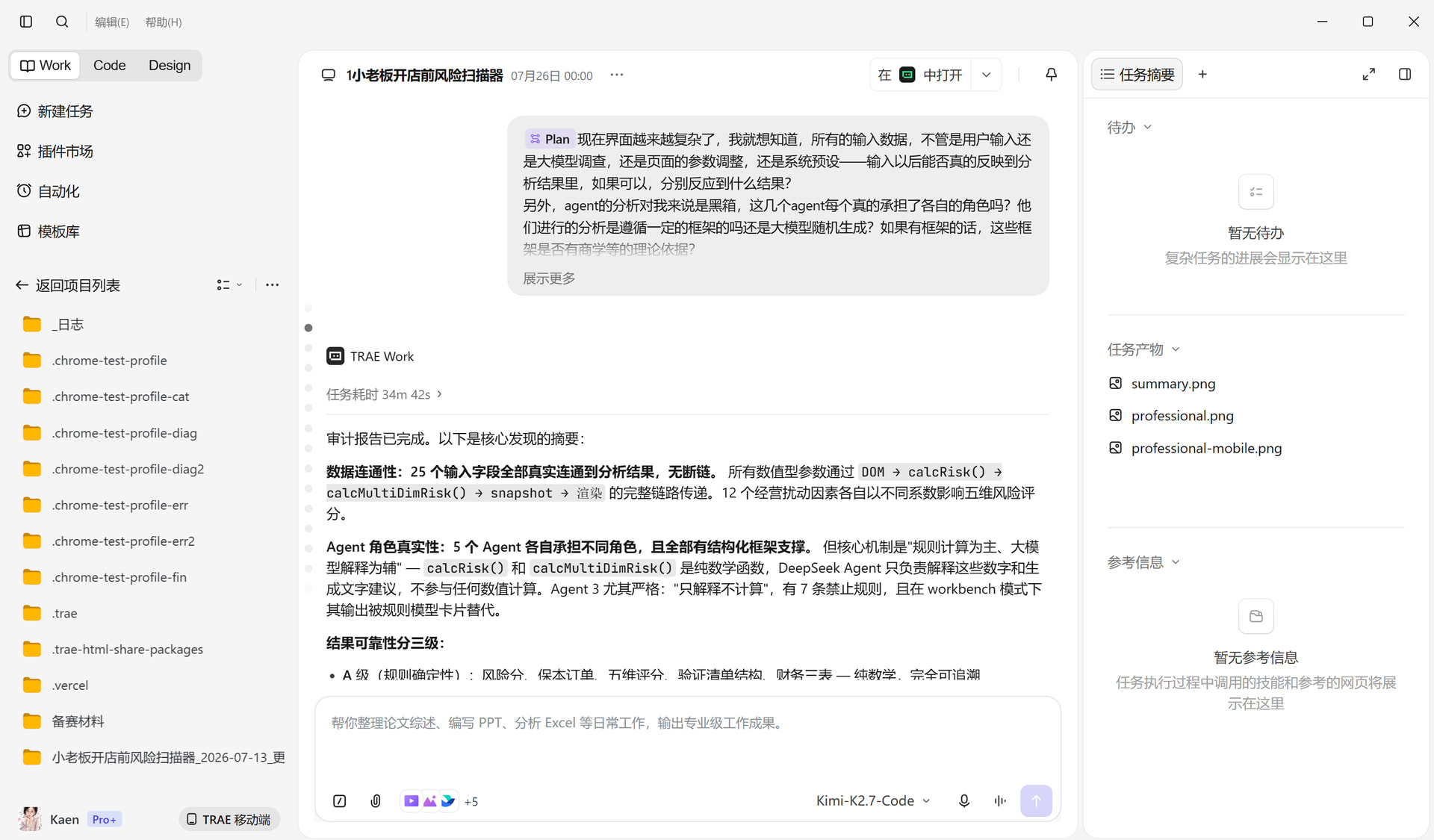
Task: Jump to the active conversation timeline dot
Action: coord(308,328)
